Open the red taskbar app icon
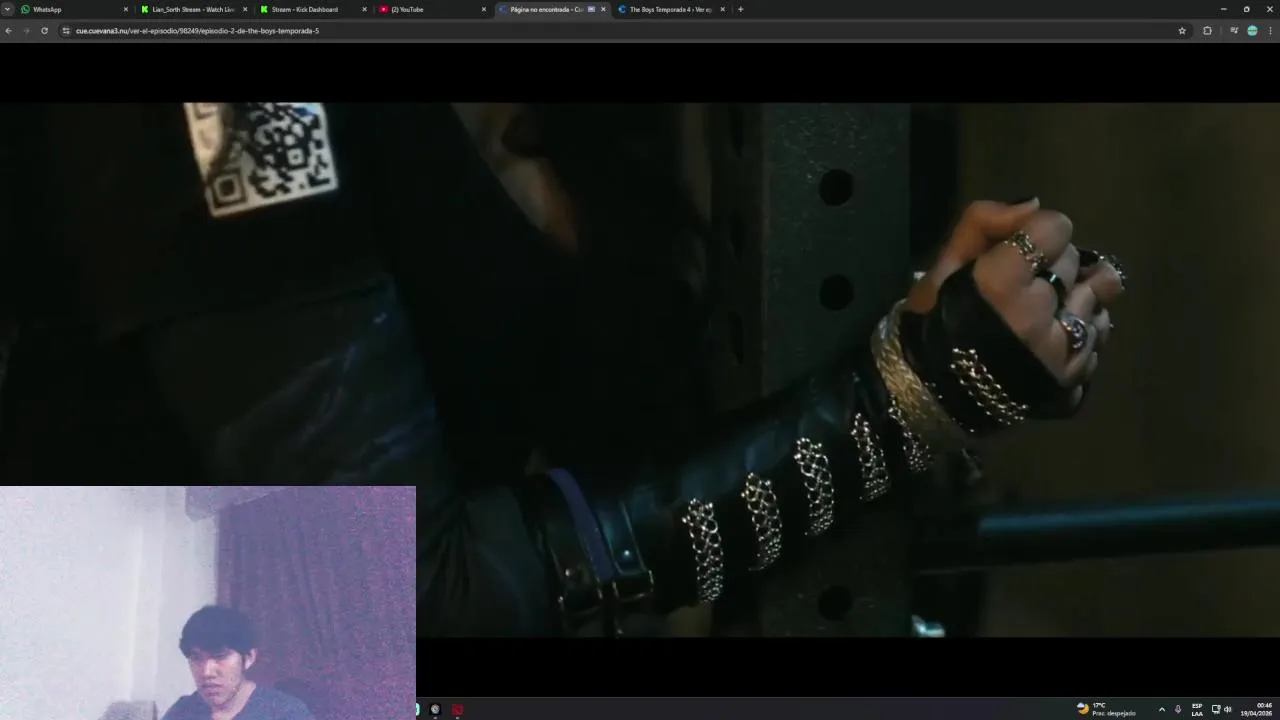 457,709
